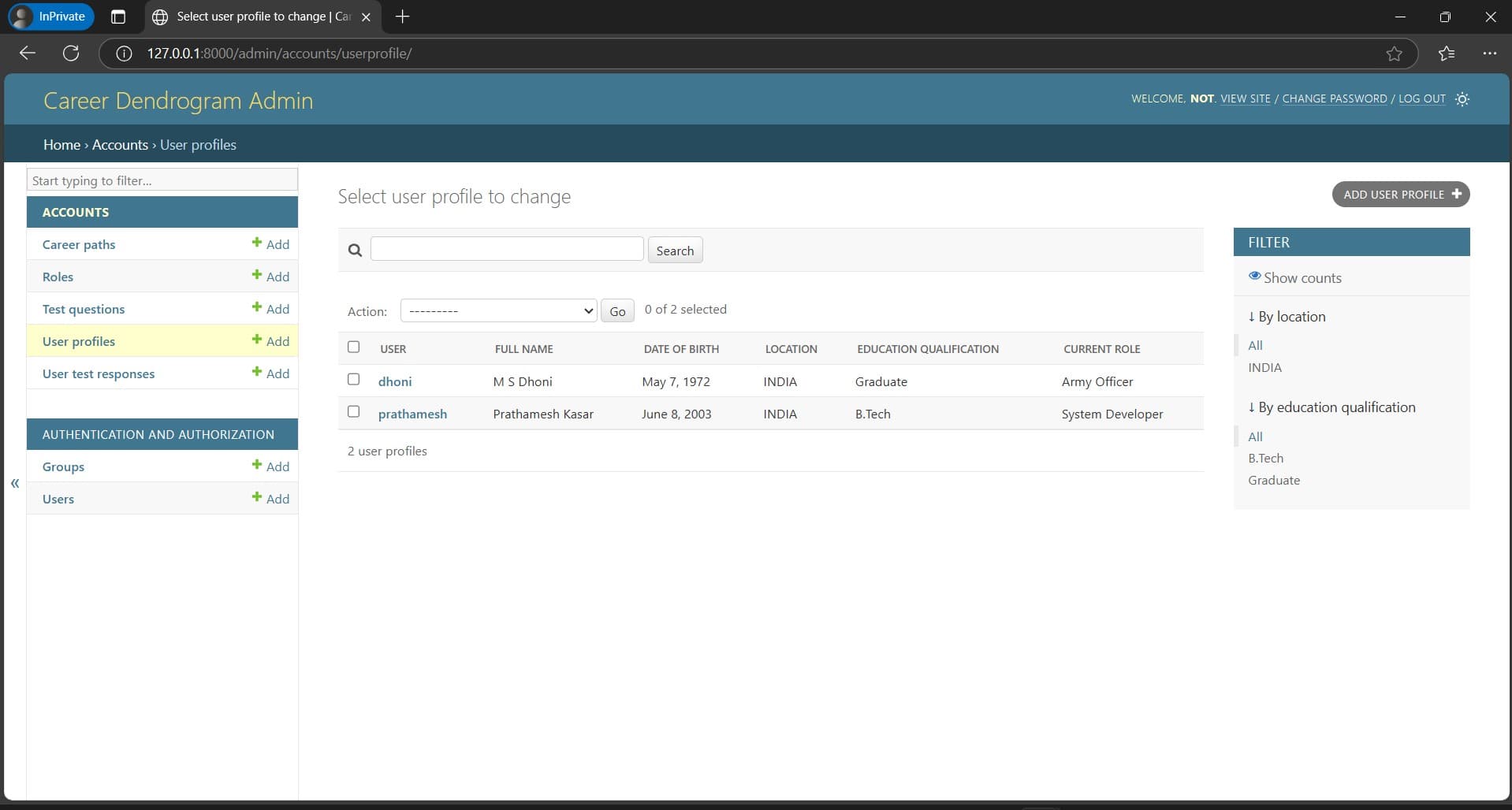Click the InPrivate profile badge
This screenshot has height=810, width=1512.
(51, 17)
